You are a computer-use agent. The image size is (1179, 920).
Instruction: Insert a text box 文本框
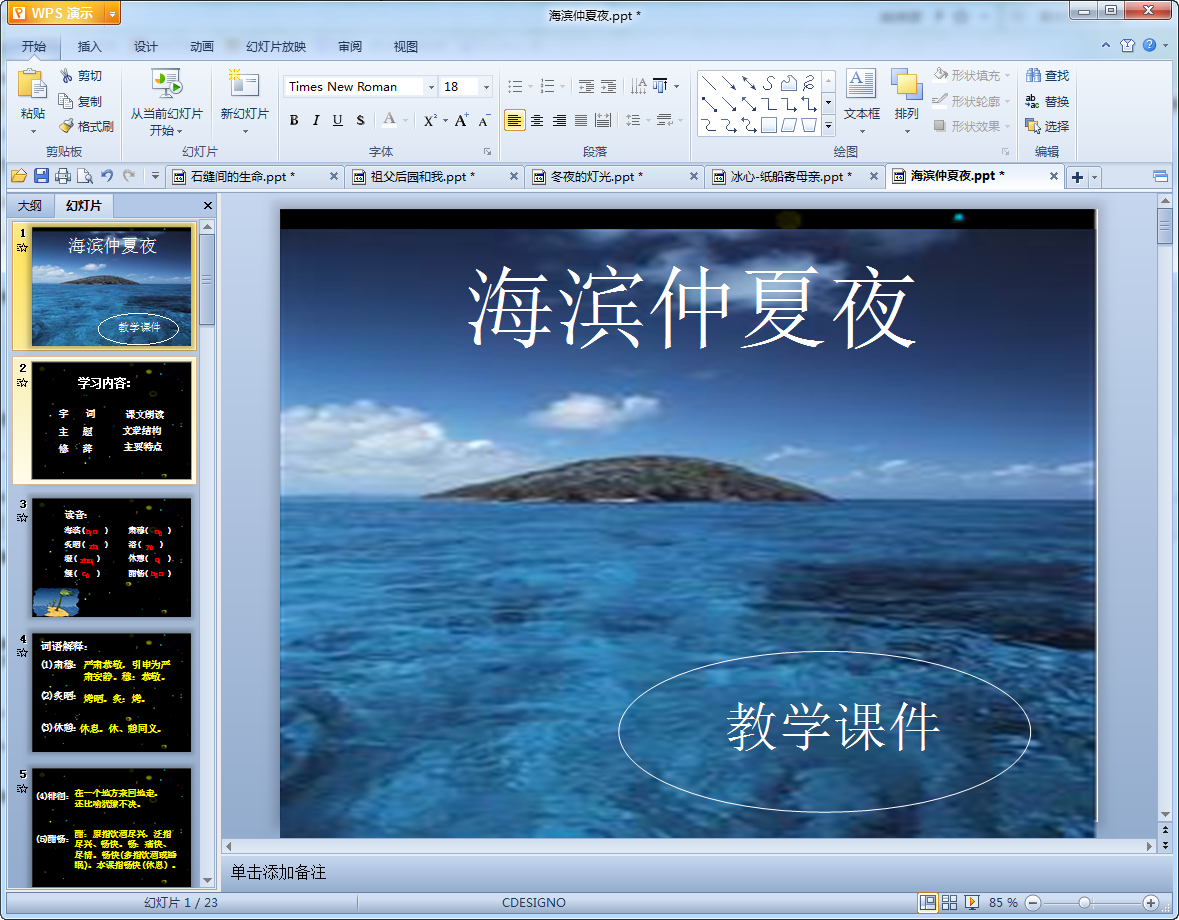(x=861, y=101)
